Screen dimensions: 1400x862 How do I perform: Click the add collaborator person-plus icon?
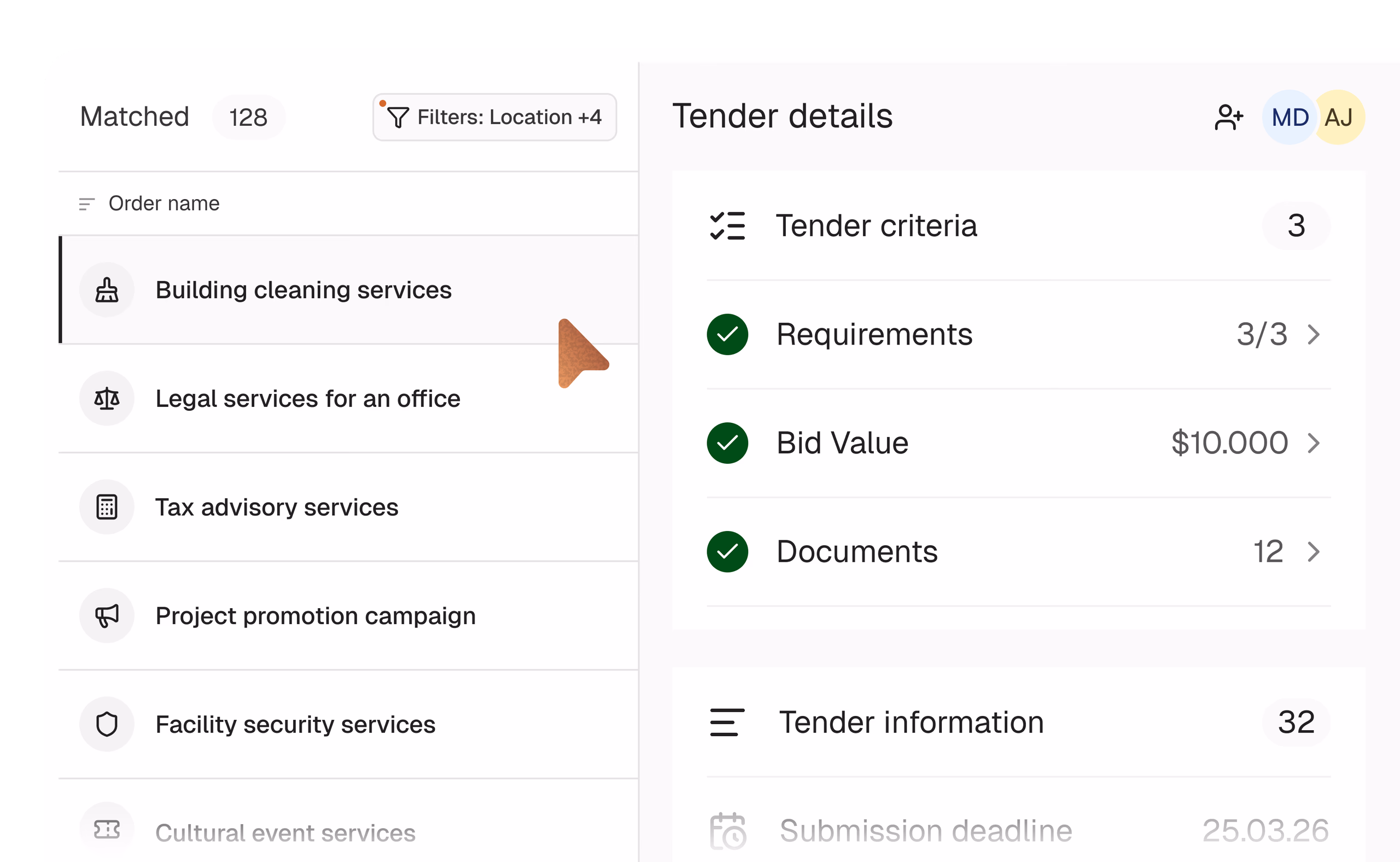tap(1228, 117)
